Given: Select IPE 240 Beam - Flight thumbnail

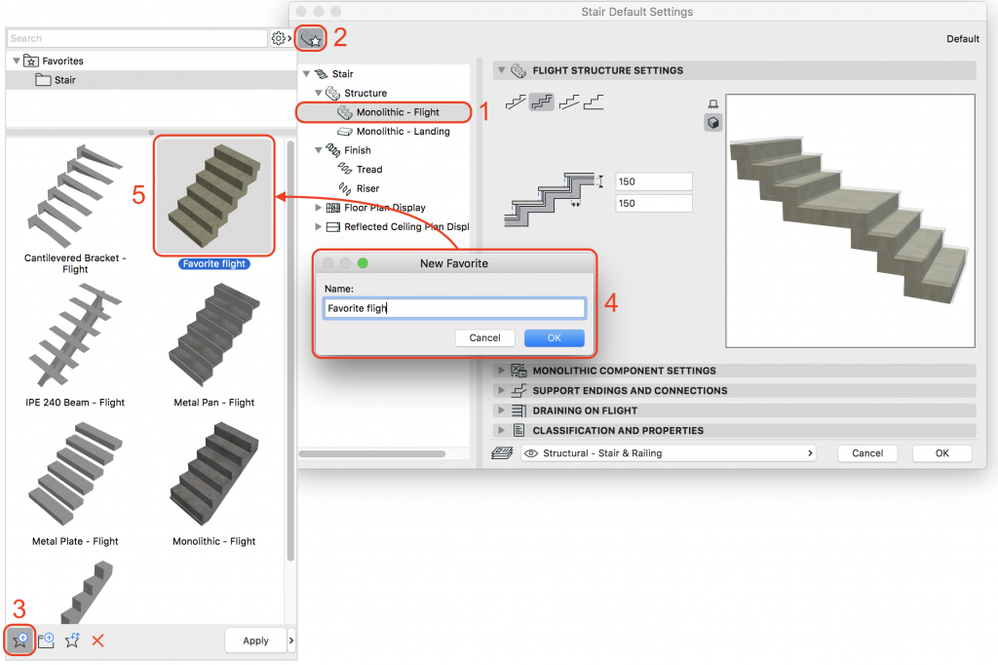Looking at the screenshot, I should tap(75, 336).
